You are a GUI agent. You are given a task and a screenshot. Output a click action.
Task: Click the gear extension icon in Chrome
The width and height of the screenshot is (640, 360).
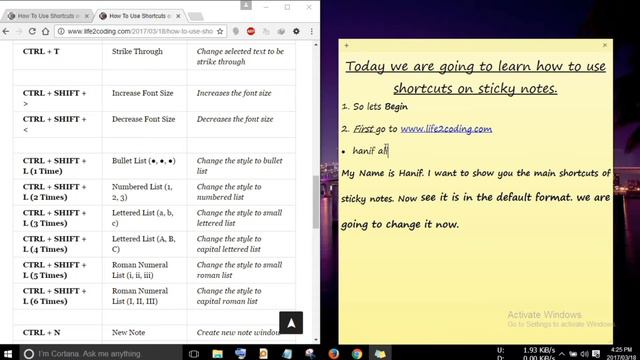click(296, 31)
